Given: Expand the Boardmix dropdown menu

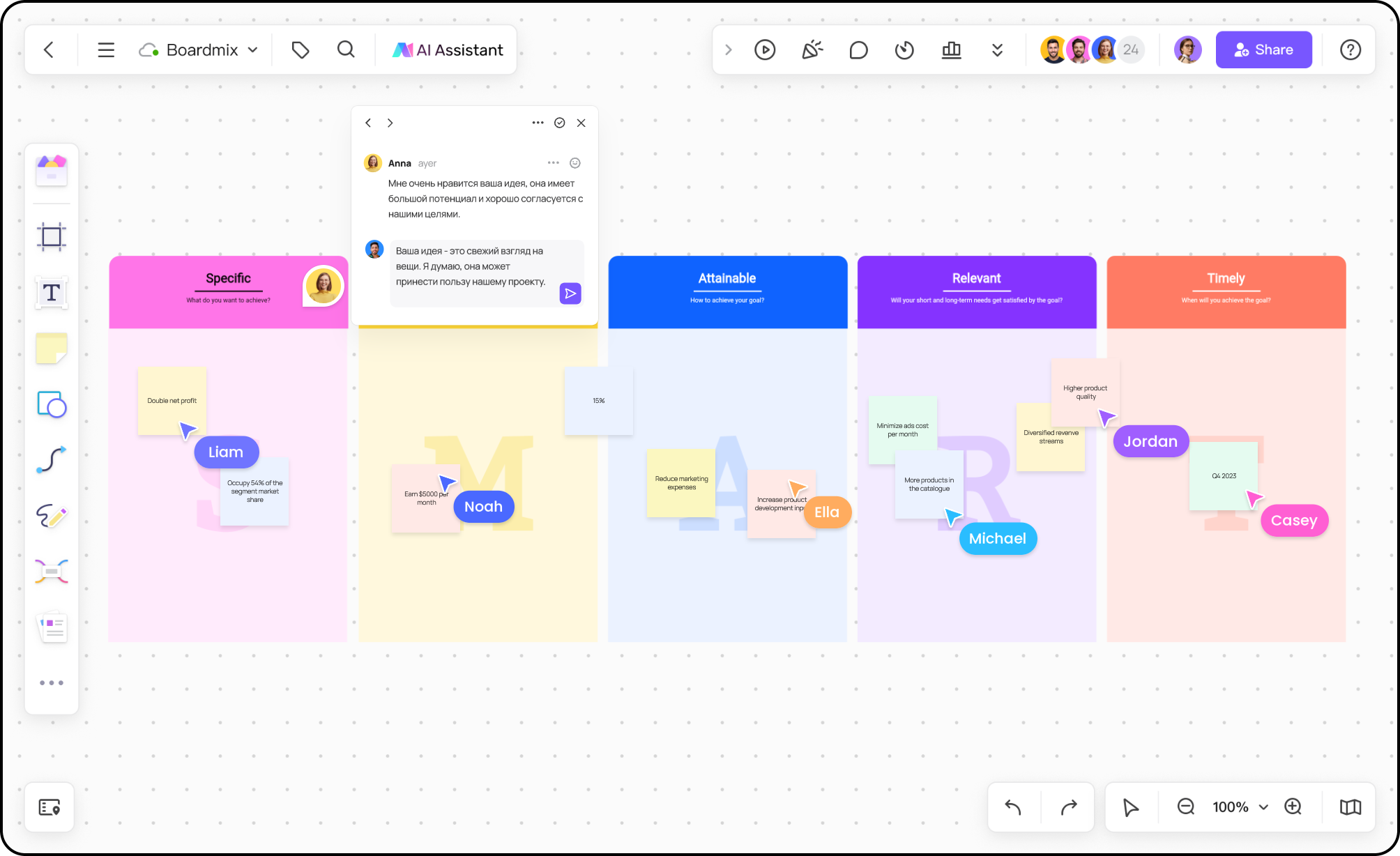Looking at the screenshot, I should 254,49.
